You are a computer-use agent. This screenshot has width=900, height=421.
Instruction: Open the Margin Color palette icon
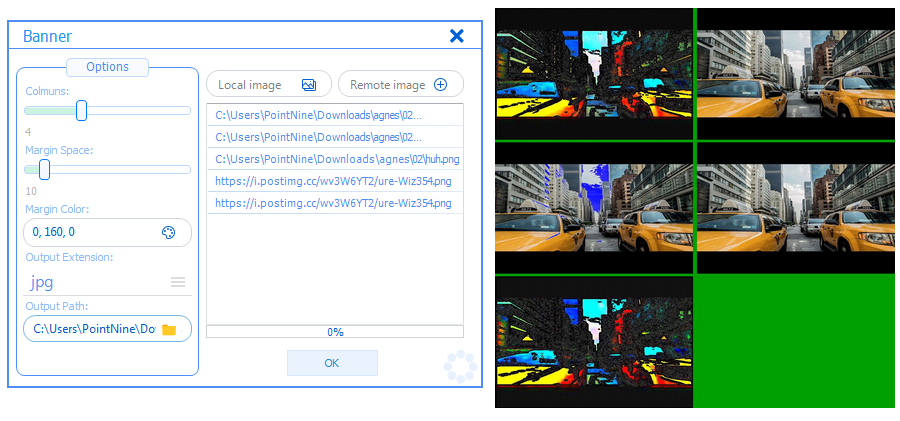(168, 233)
